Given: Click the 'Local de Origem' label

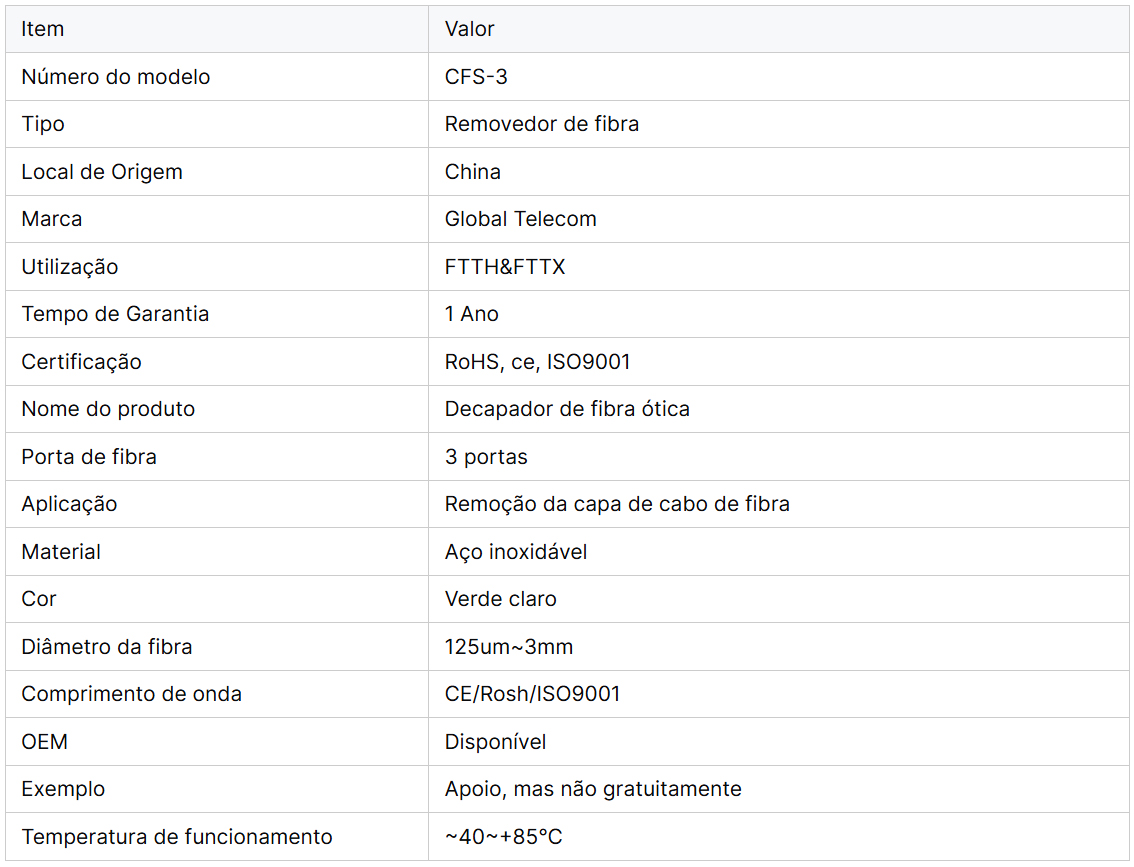Looking at the screenshot, I should pyautogui.click(x=102, y=172).
